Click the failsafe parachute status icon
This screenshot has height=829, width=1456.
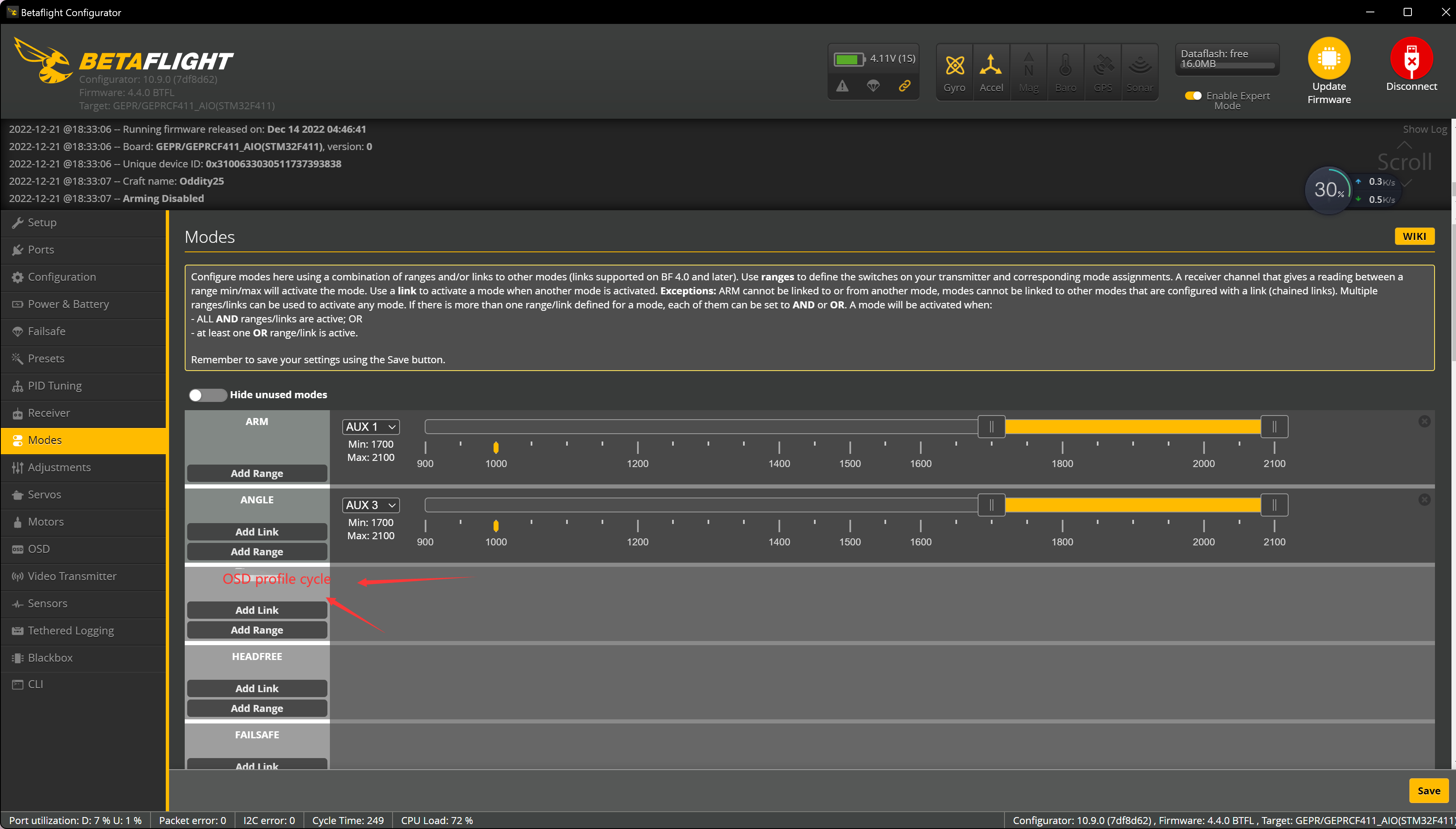pyautogui.click(x=873, y=86)
